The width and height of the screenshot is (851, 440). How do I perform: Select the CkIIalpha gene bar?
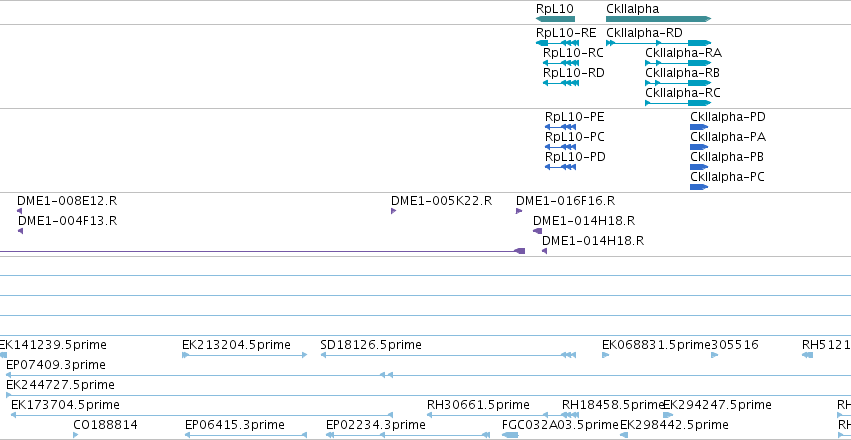[x=658, y=19]
